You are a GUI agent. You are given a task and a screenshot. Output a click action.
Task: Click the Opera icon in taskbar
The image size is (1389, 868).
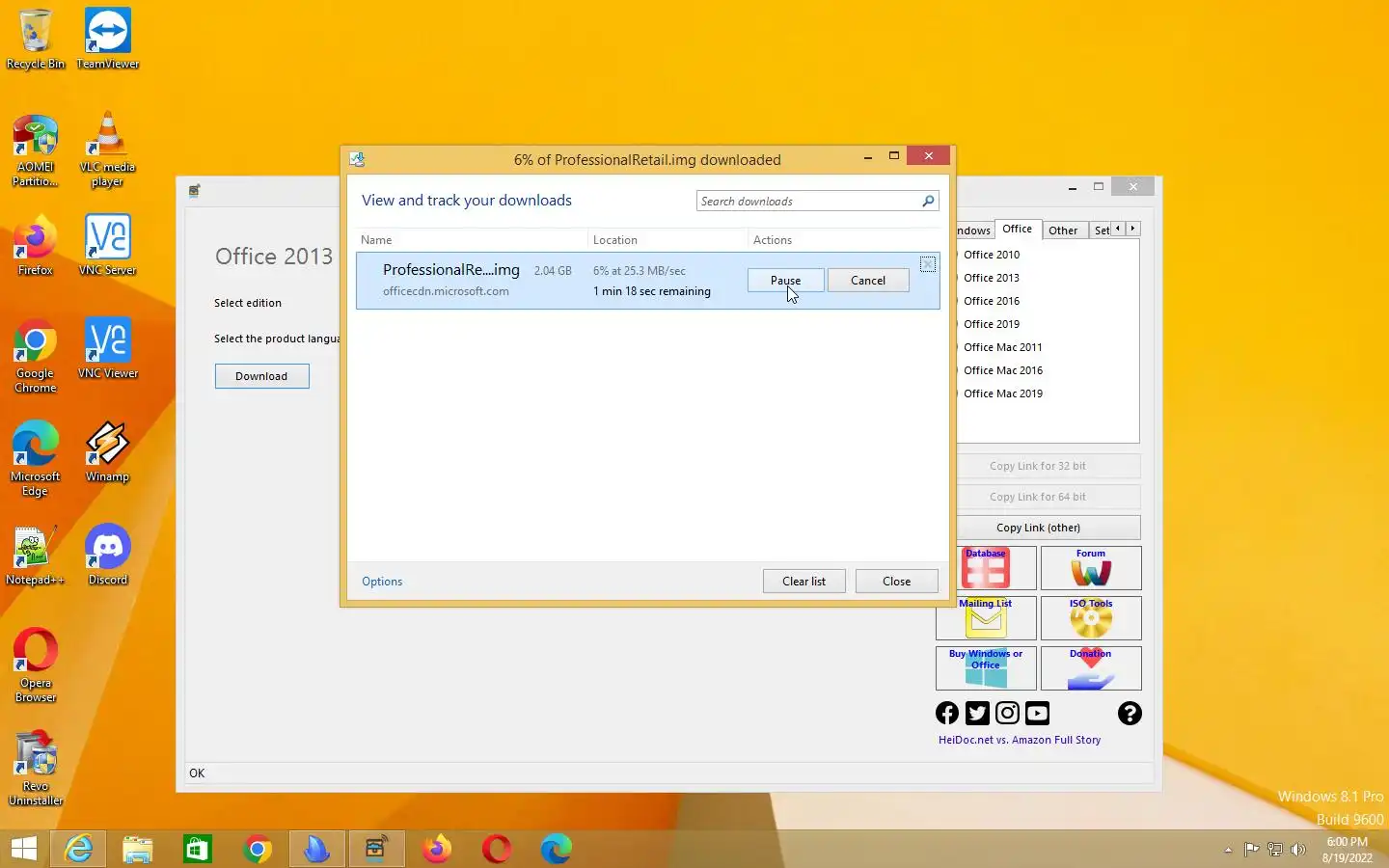497,849
